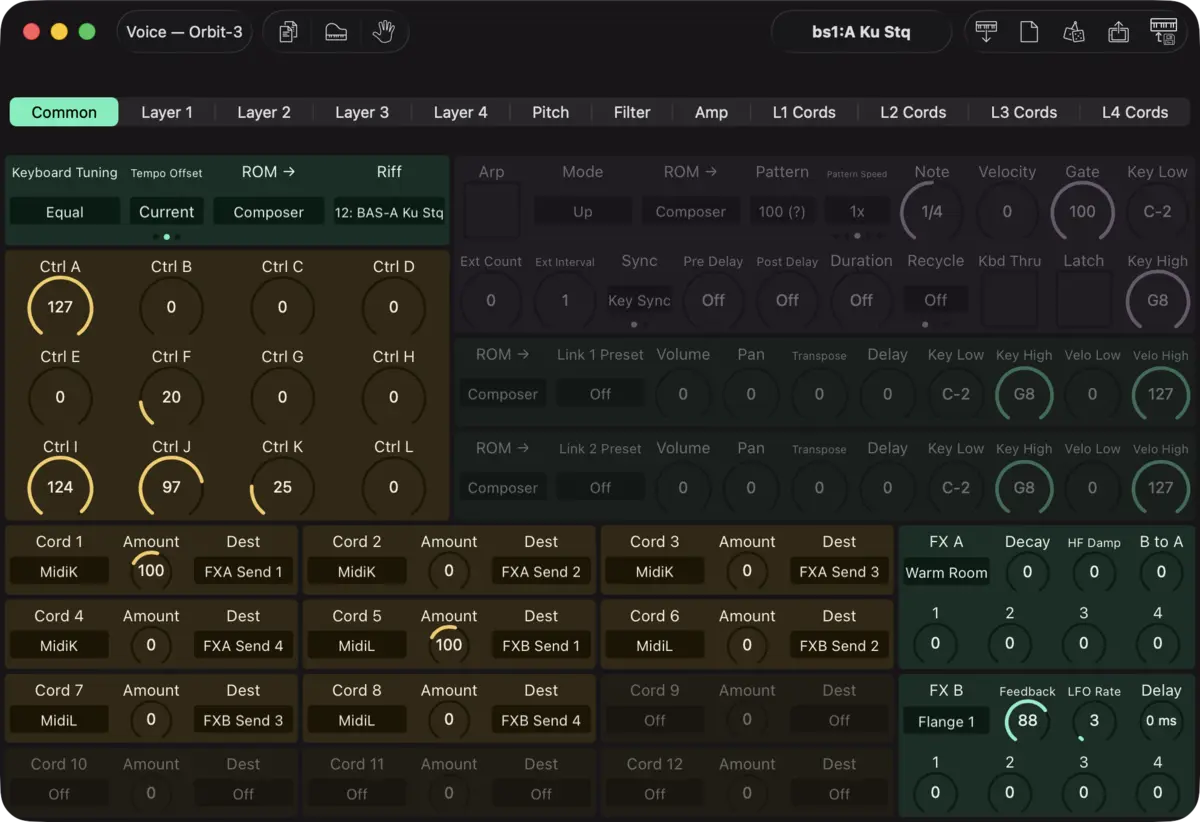
Task: Click the keyboard save-to-disk icon
Action: (x=1163, y=32)
